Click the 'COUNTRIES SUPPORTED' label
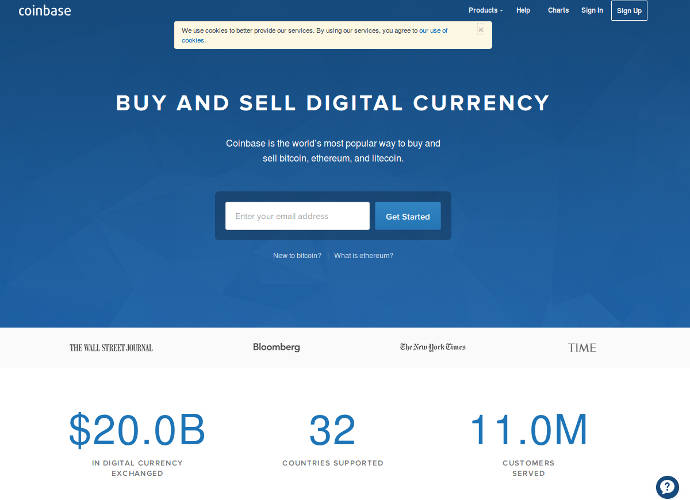This screenshot has width=690, height=500. point(333,463)
